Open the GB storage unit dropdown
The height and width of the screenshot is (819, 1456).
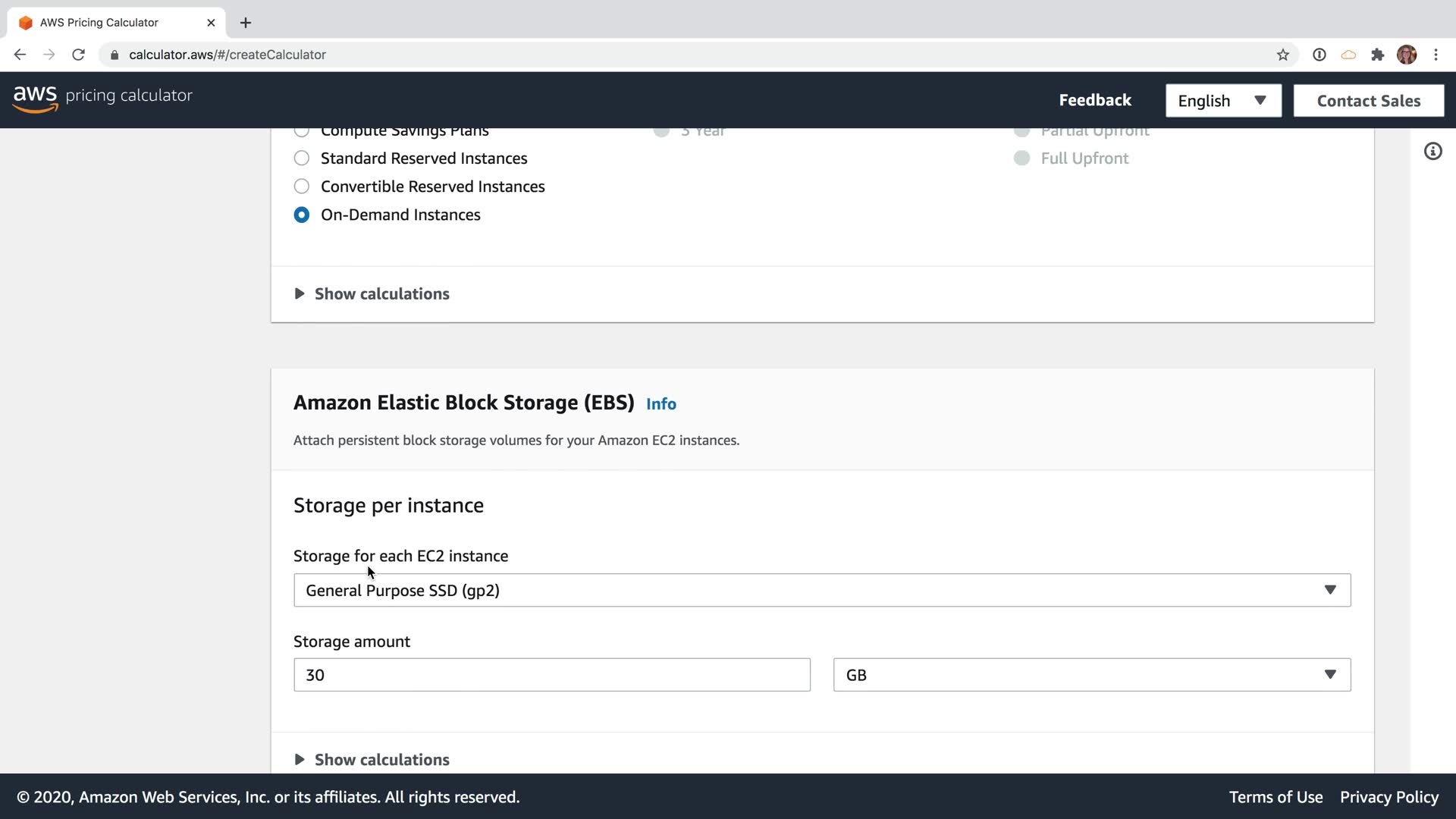(x=1091, y=675)
